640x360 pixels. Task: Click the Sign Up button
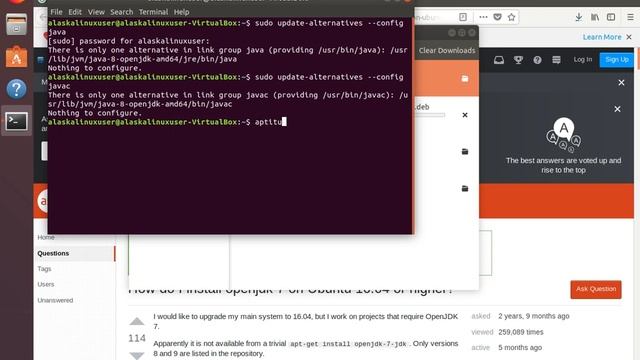tap(617, 60)
